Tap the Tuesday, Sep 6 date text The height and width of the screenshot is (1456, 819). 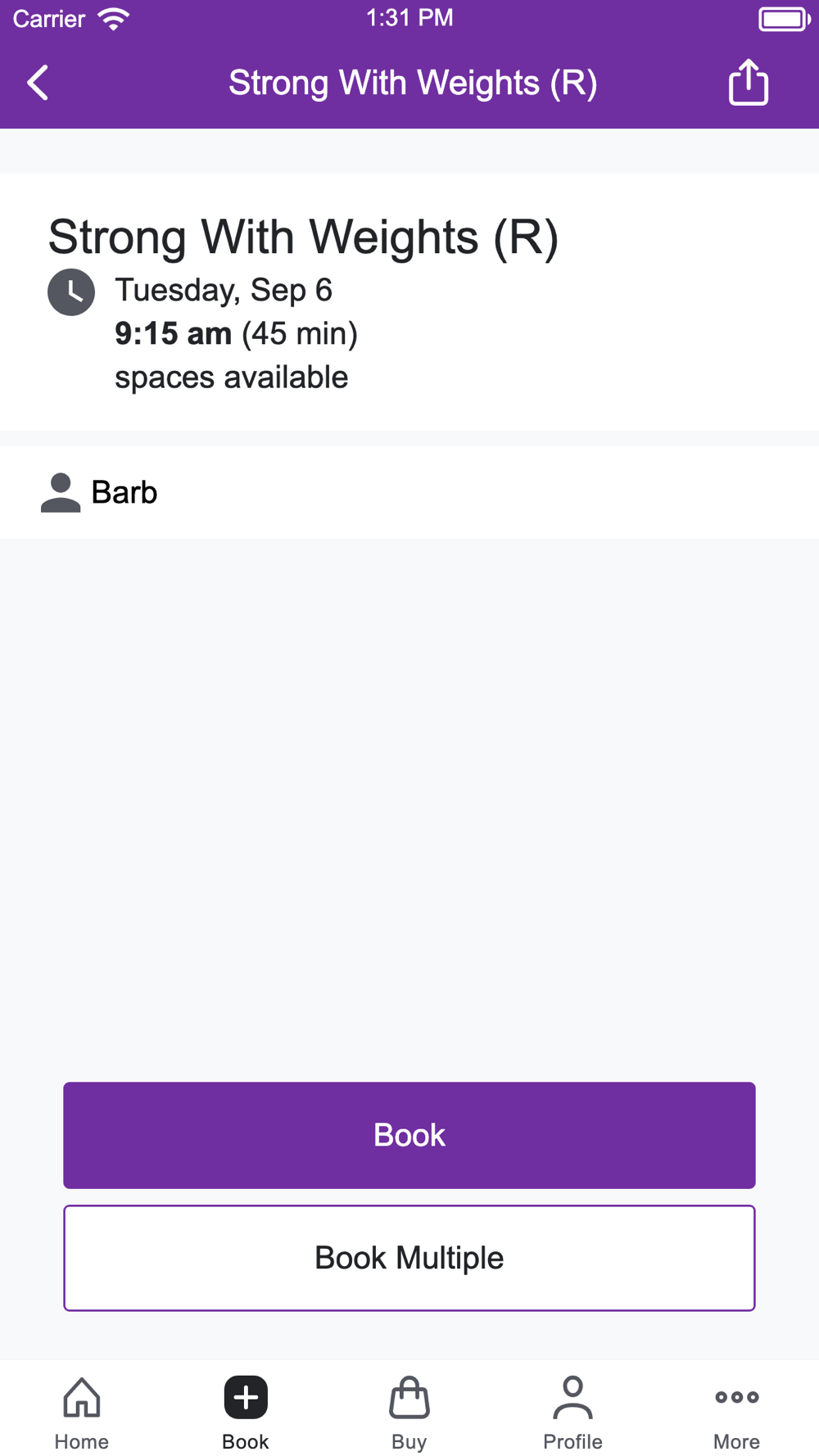click(x=224, y=290)
